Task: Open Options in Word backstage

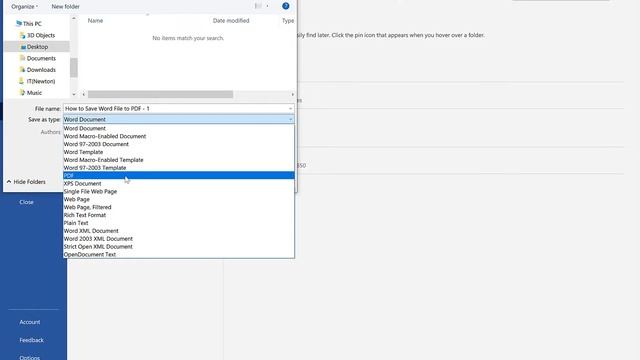Action: [30, 357]
